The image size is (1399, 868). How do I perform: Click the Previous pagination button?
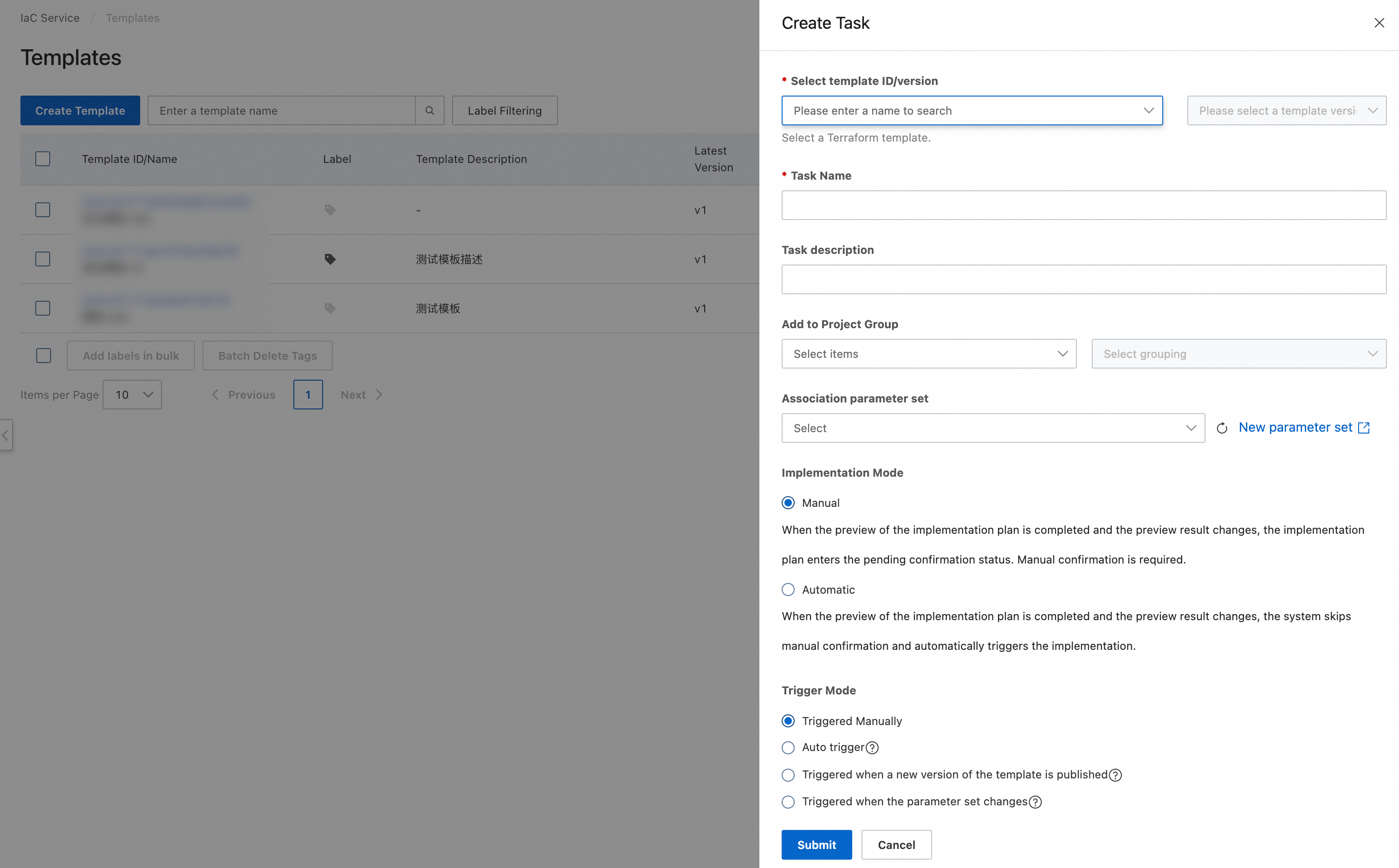(243, 395)
